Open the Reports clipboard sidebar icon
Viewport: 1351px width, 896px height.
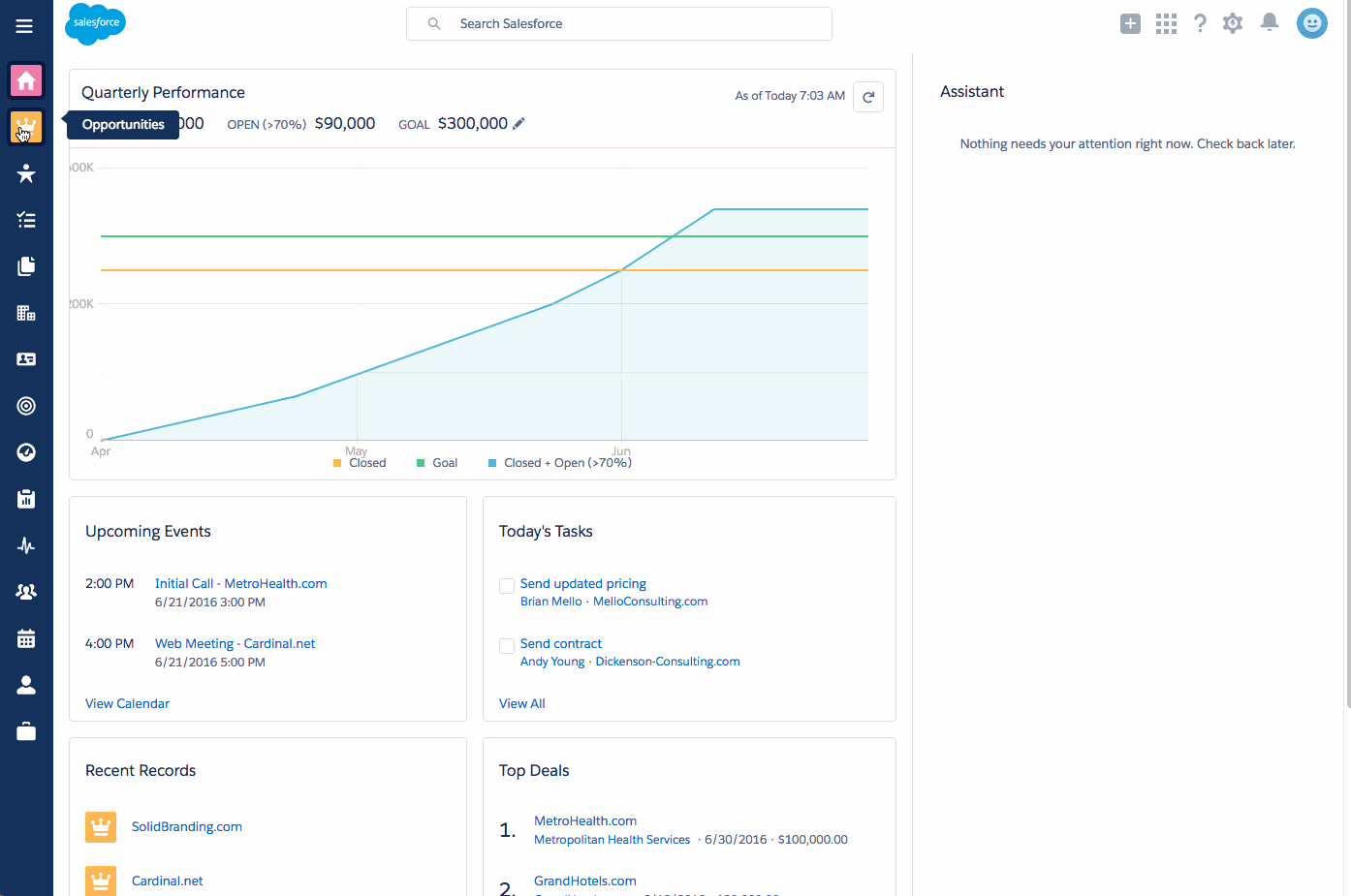click(26, 499)
